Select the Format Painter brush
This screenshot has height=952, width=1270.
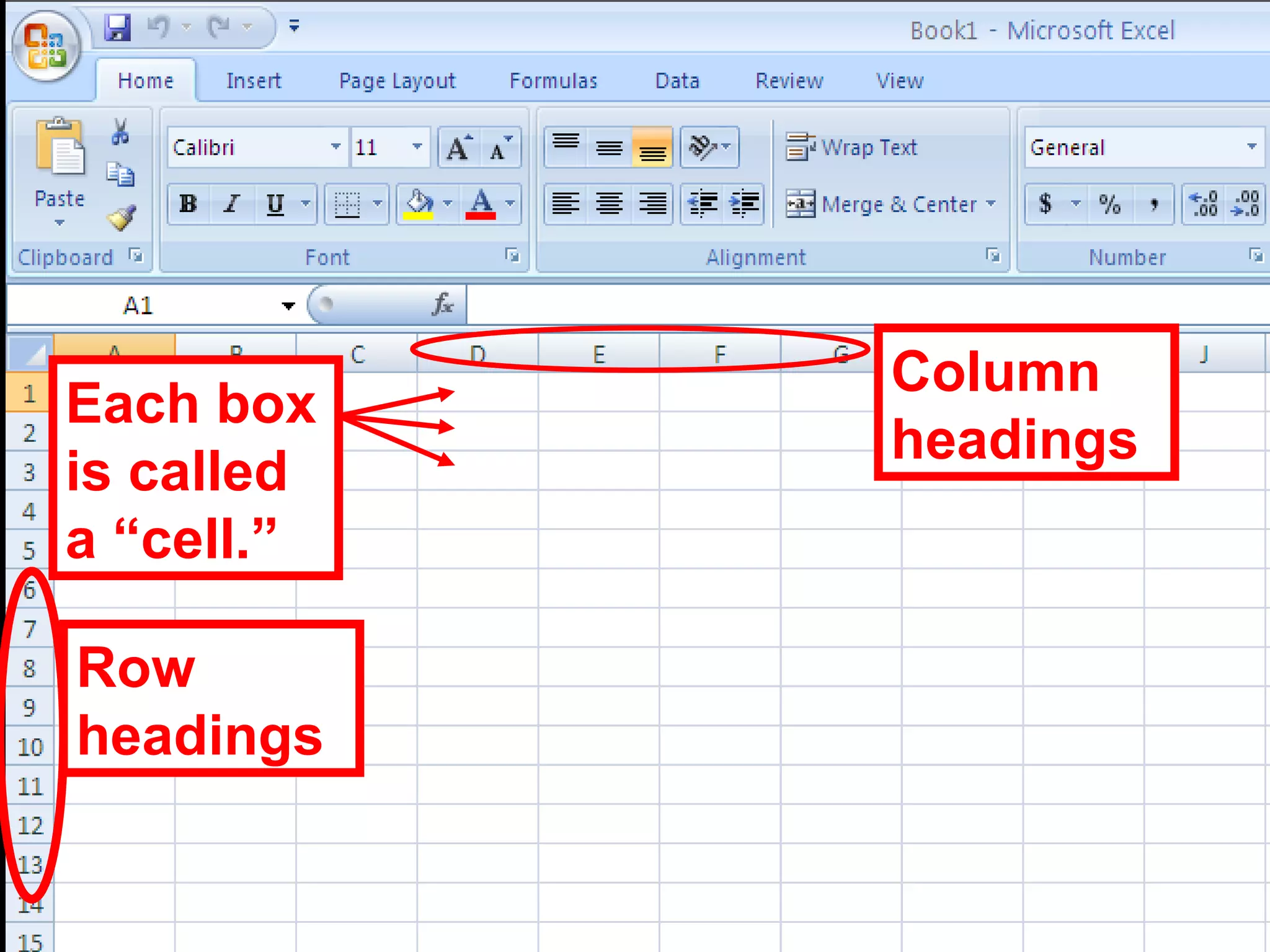point(120,217)
